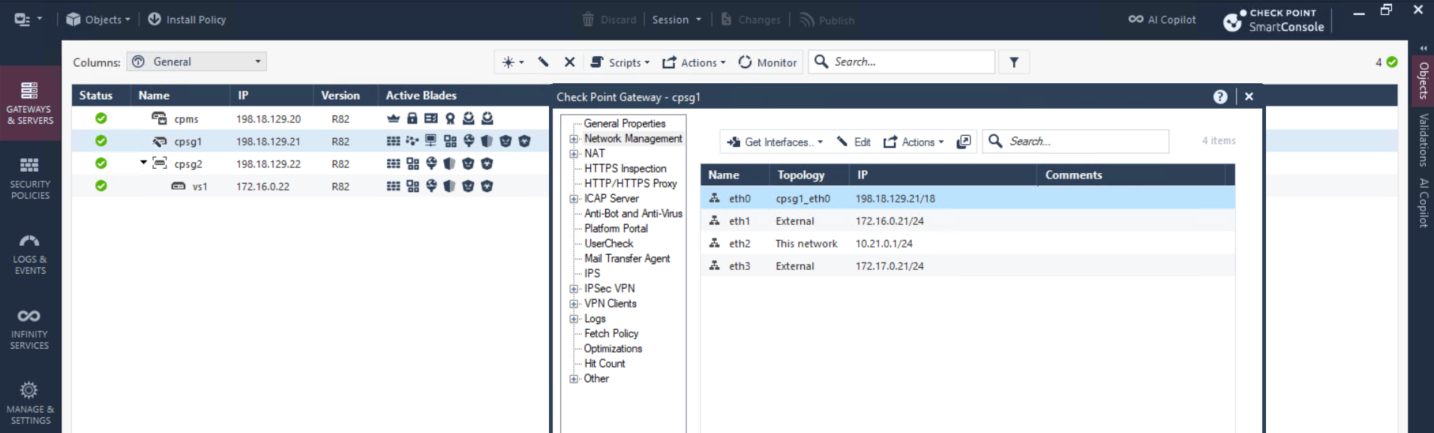Open the AI Copilot from the top bar

1162,19
